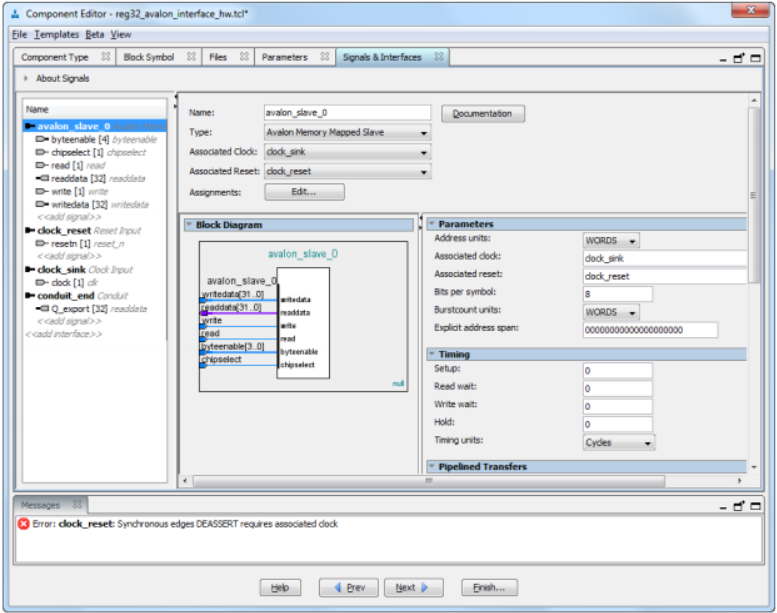Click the Finish... button
Screen dimensions: 777x613
coord(489,588)
